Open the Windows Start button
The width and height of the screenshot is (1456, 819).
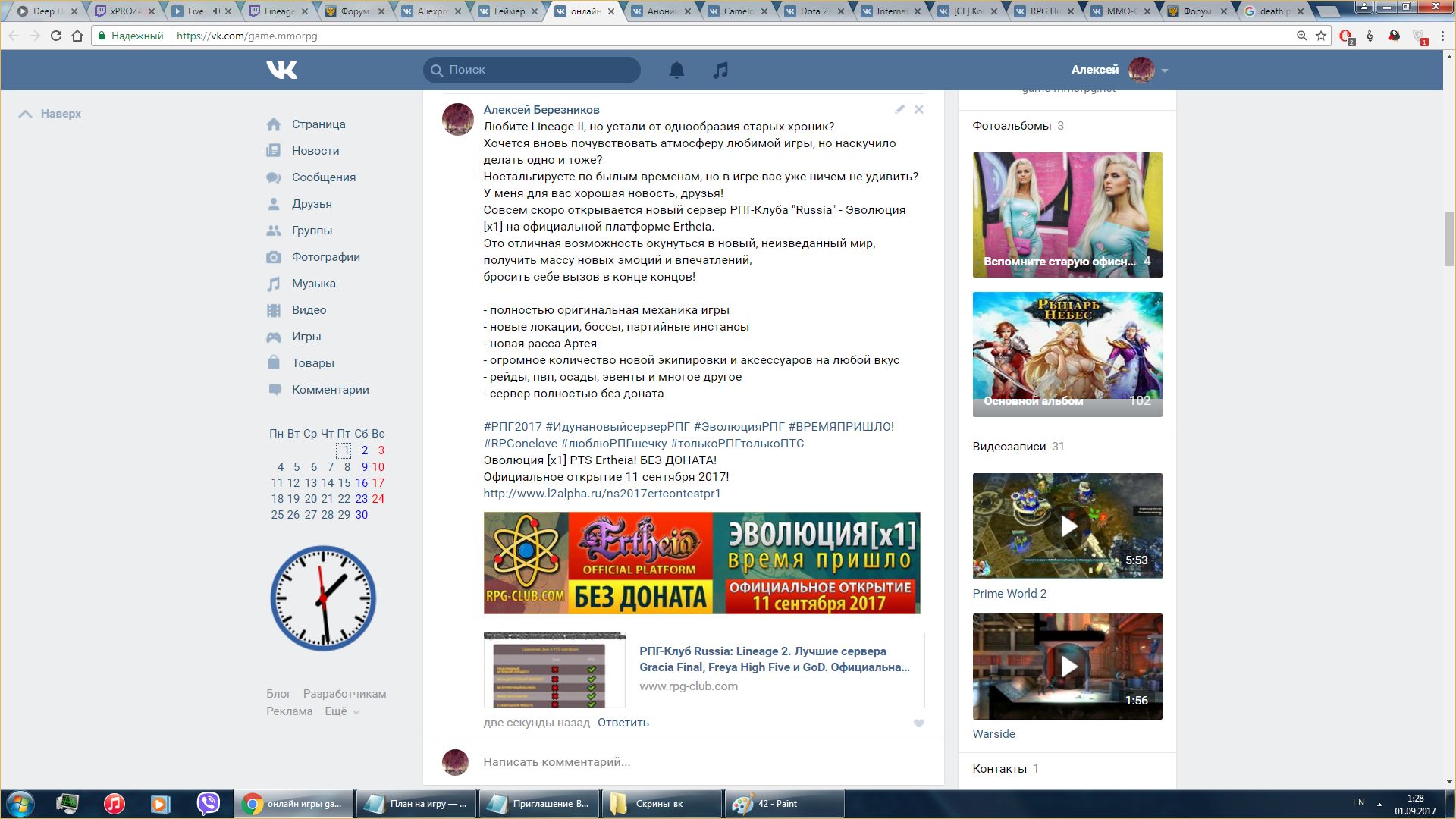coord(20,804)
